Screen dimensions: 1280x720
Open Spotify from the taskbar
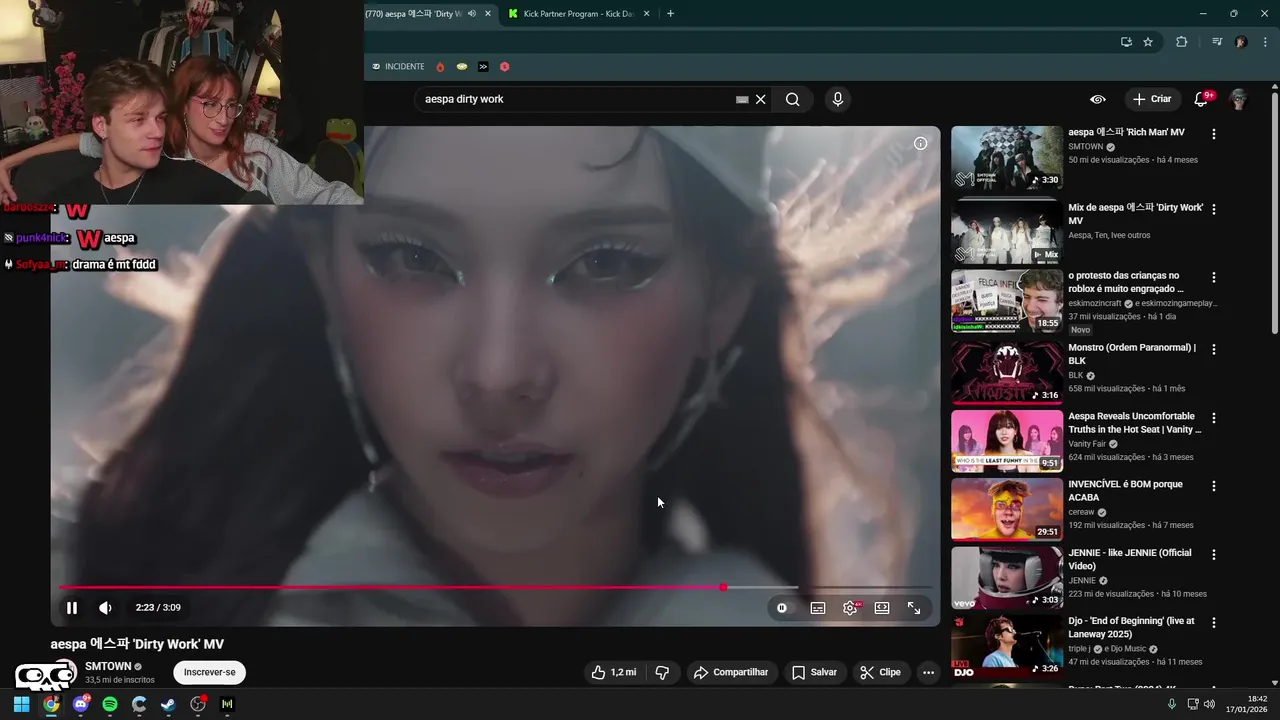click(110, 704)
